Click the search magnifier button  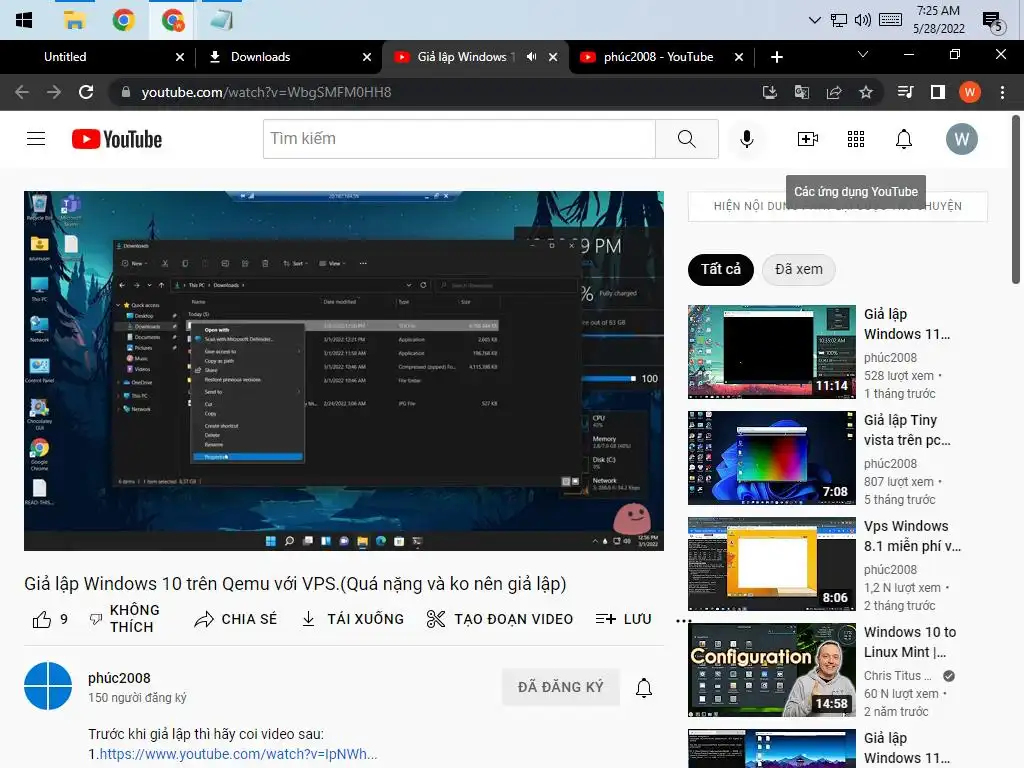pos(687,138)
